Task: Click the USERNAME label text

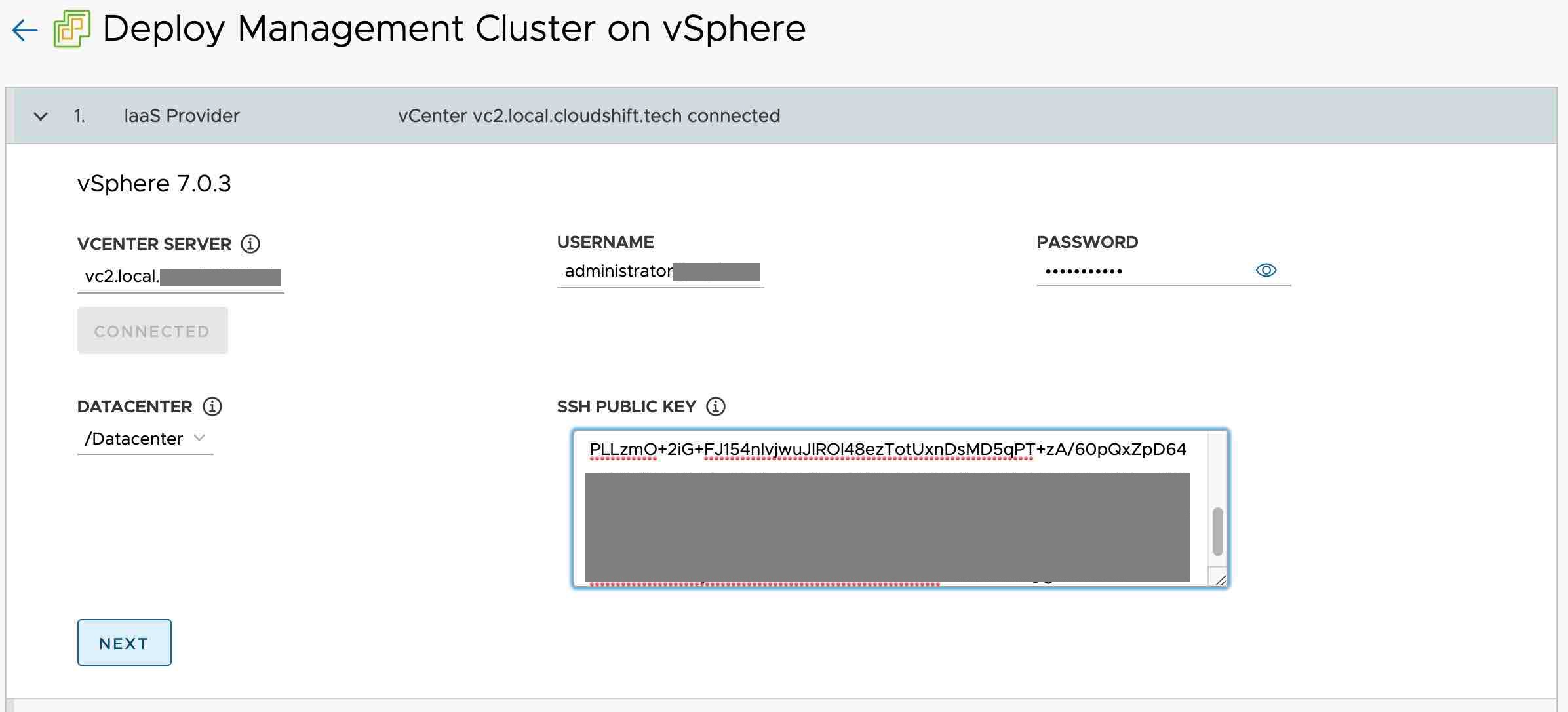Action: [x=605, y=242]
